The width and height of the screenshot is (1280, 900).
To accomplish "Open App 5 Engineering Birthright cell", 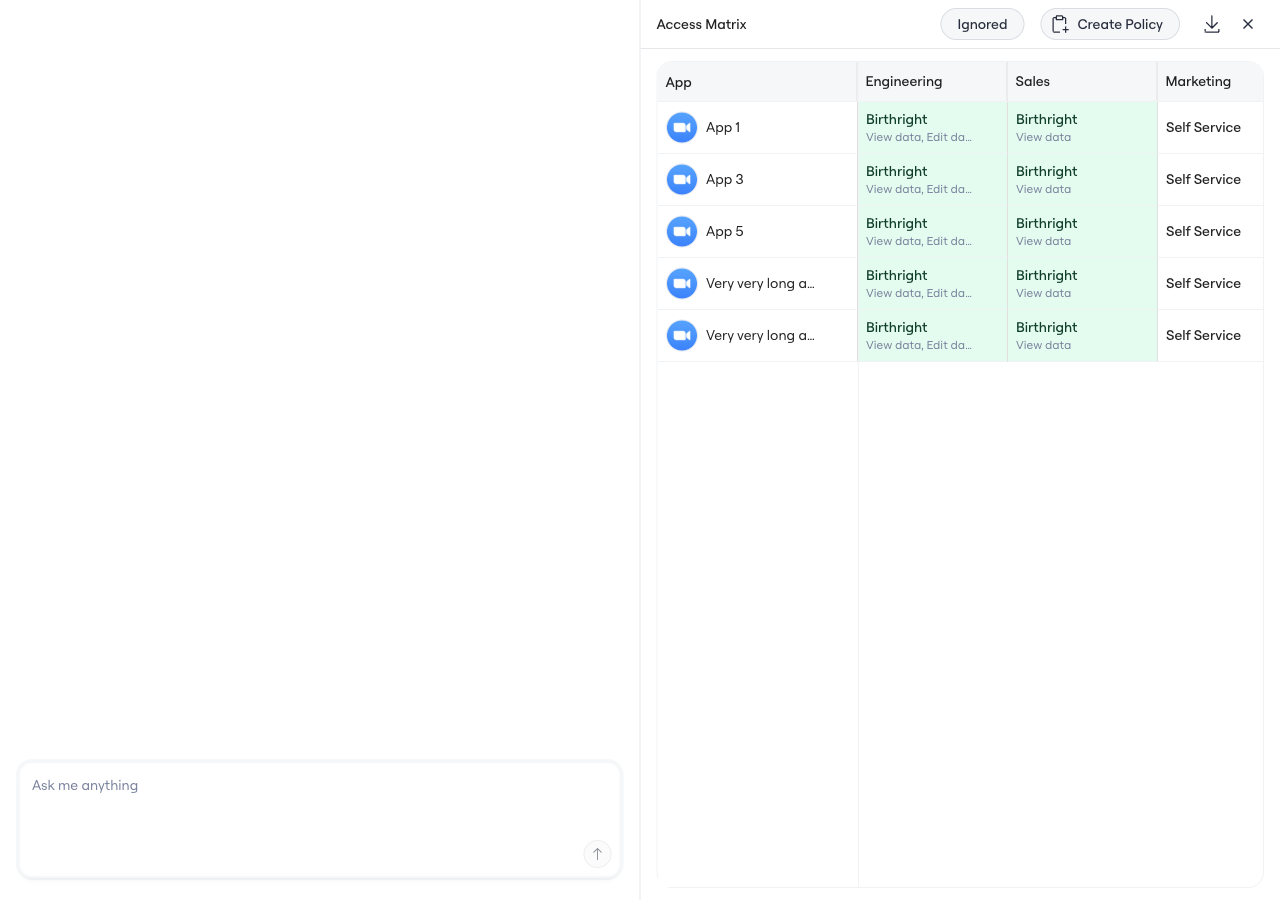I will [x=932, y=232].
